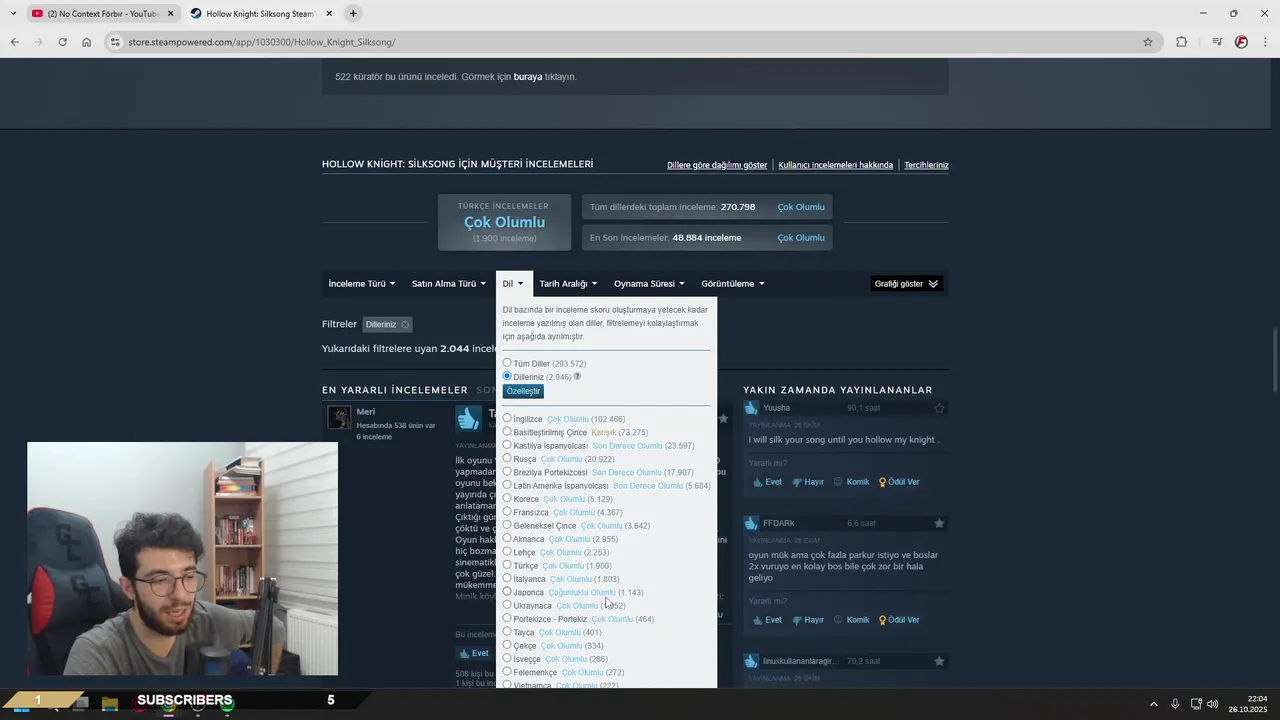The width and height of the screenshot is (1280, 720).
Task: Open a new browser tab
Action: click(353, 13)
